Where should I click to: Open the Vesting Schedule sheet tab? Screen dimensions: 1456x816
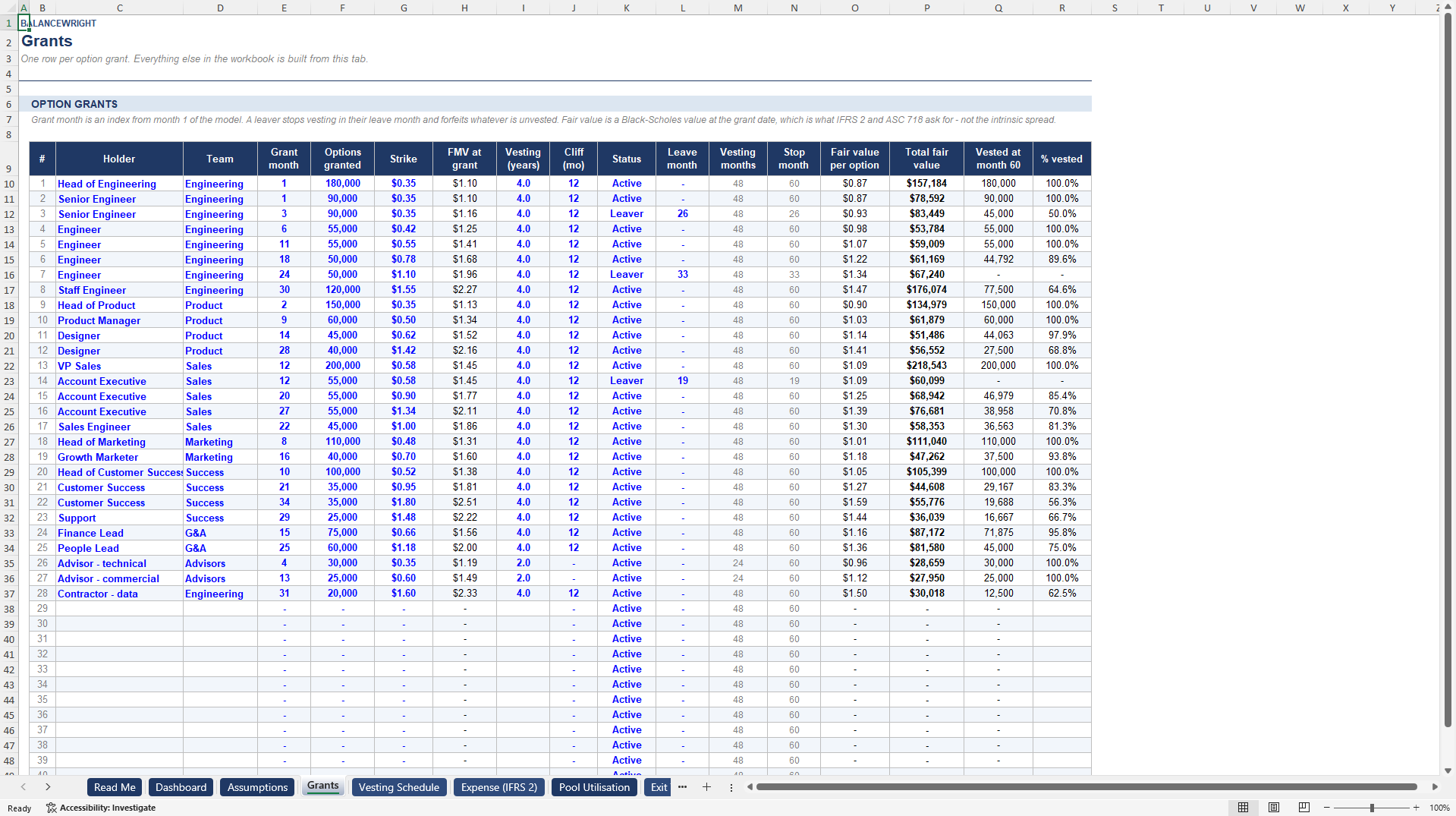[398, 787]
